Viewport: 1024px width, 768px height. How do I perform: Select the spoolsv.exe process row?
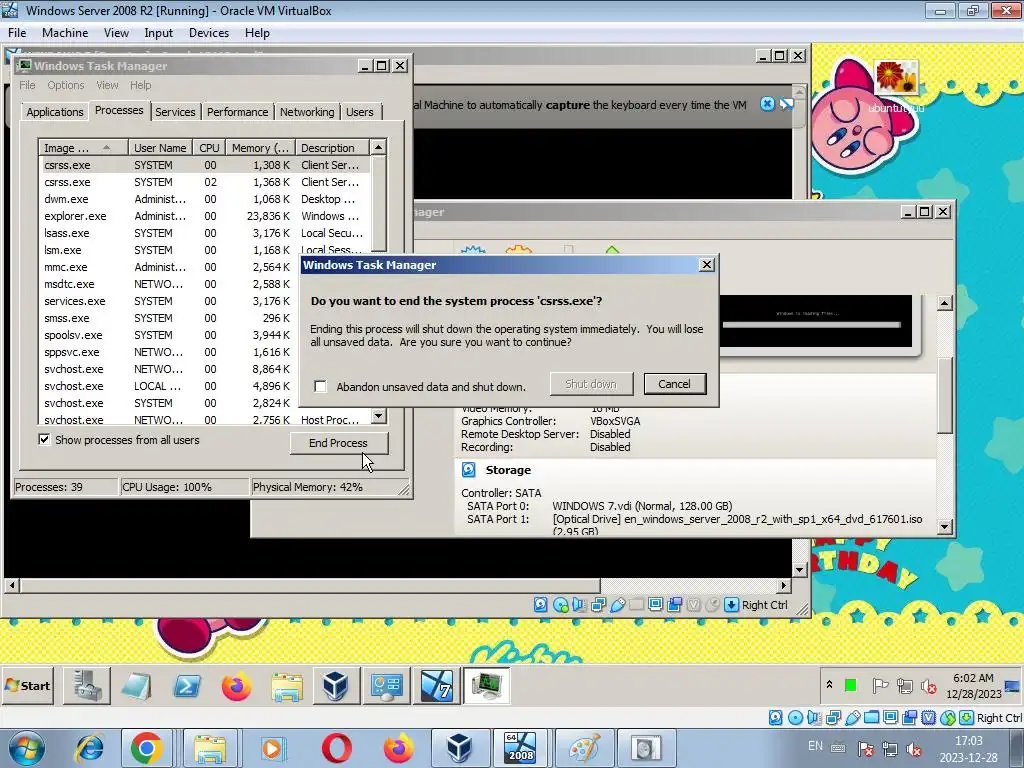pyautogui.click(x=170, y=335)
